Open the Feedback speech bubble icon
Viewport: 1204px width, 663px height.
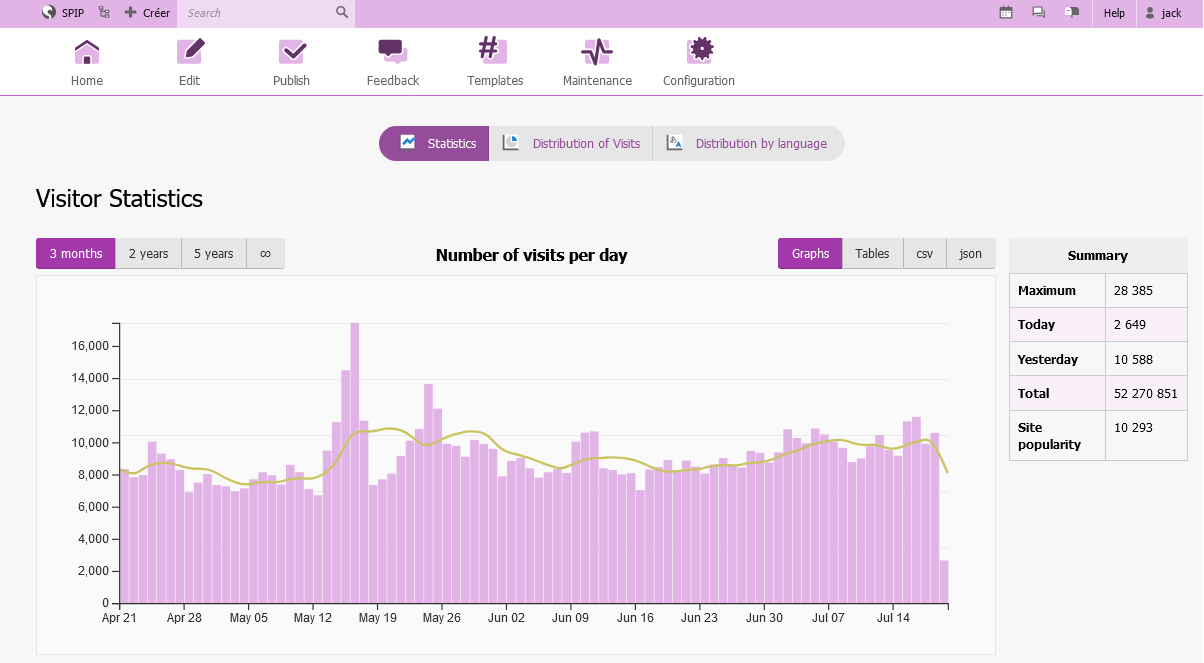(x=392, y=52)
